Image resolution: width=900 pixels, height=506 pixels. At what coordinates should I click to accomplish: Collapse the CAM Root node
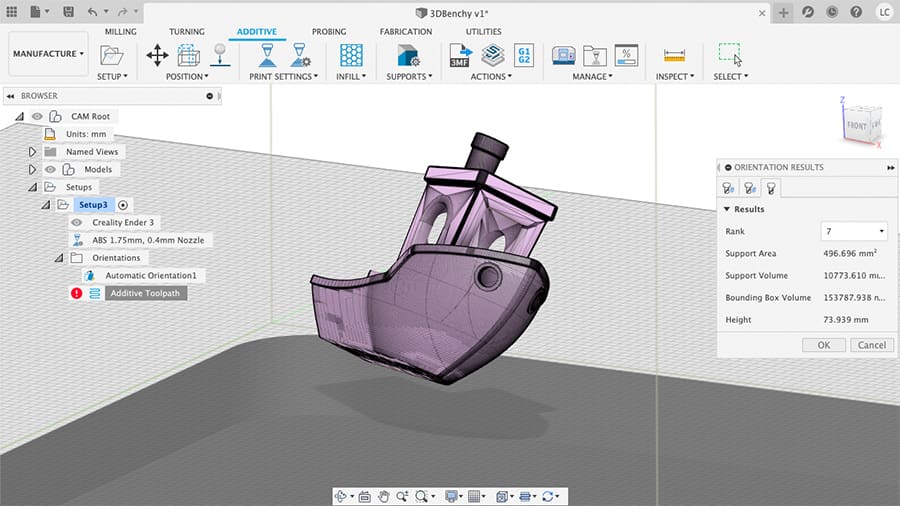[x=20, y=116]
